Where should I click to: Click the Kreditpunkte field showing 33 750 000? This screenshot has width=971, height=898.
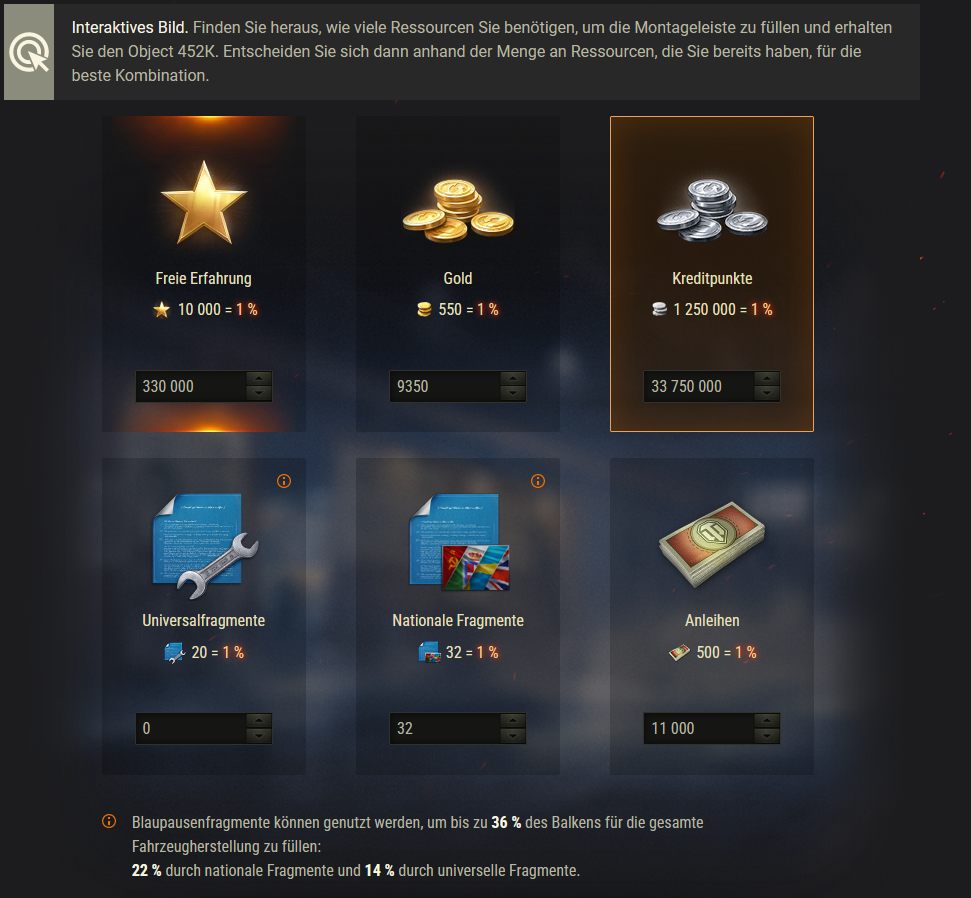pyautogui.click(x=699, y=386)
